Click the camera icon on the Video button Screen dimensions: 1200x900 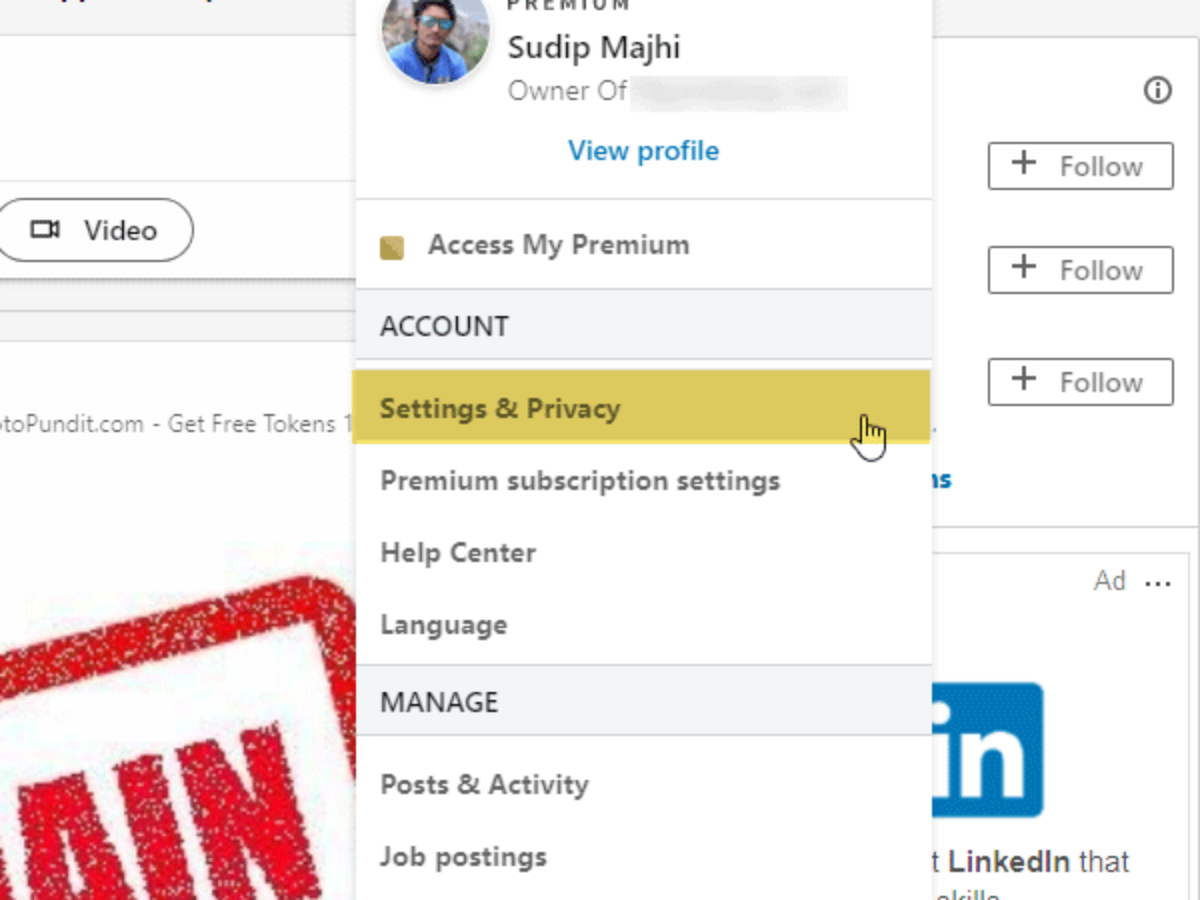pos(45,230)
